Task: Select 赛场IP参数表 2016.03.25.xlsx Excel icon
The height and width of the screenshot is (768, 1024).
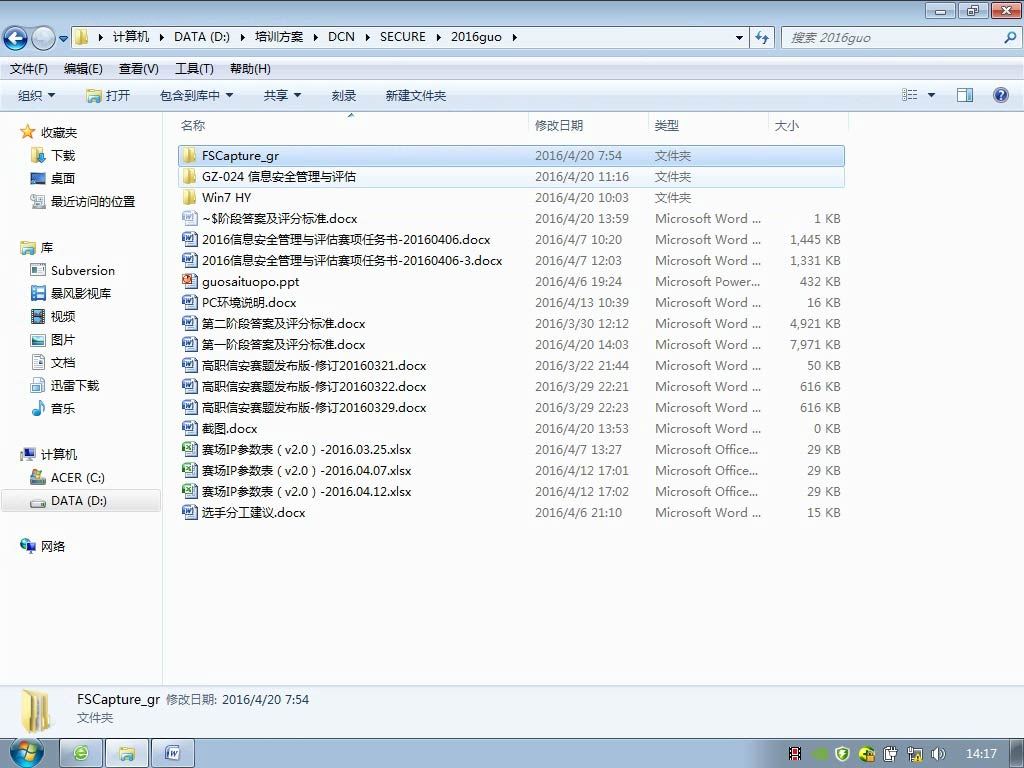Action: pos(189,449)
